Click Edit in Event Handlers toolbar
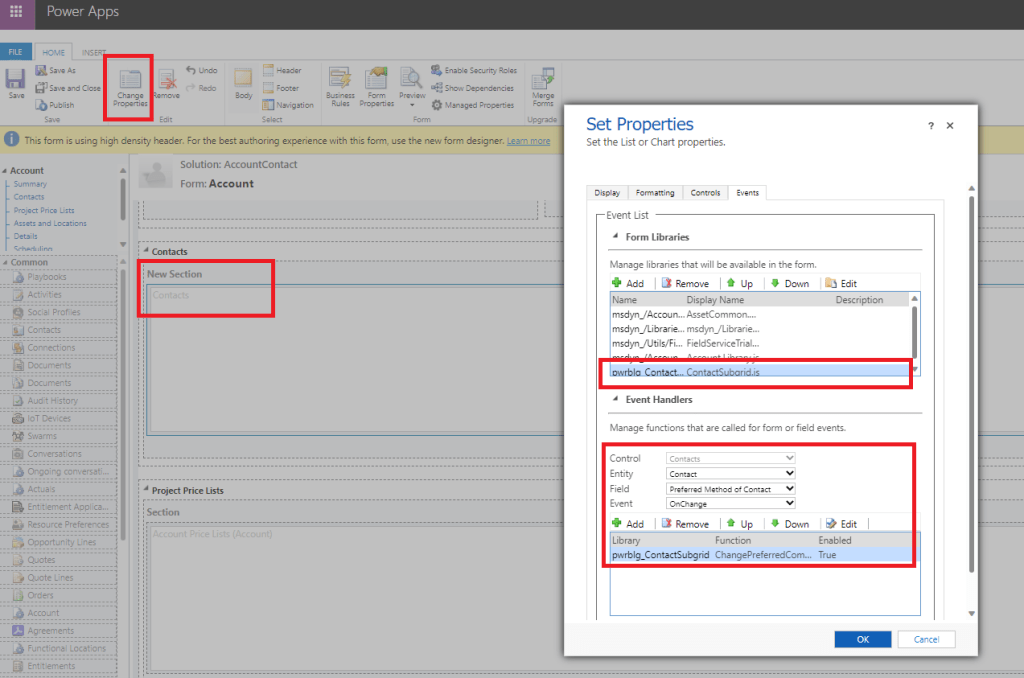 841,523
